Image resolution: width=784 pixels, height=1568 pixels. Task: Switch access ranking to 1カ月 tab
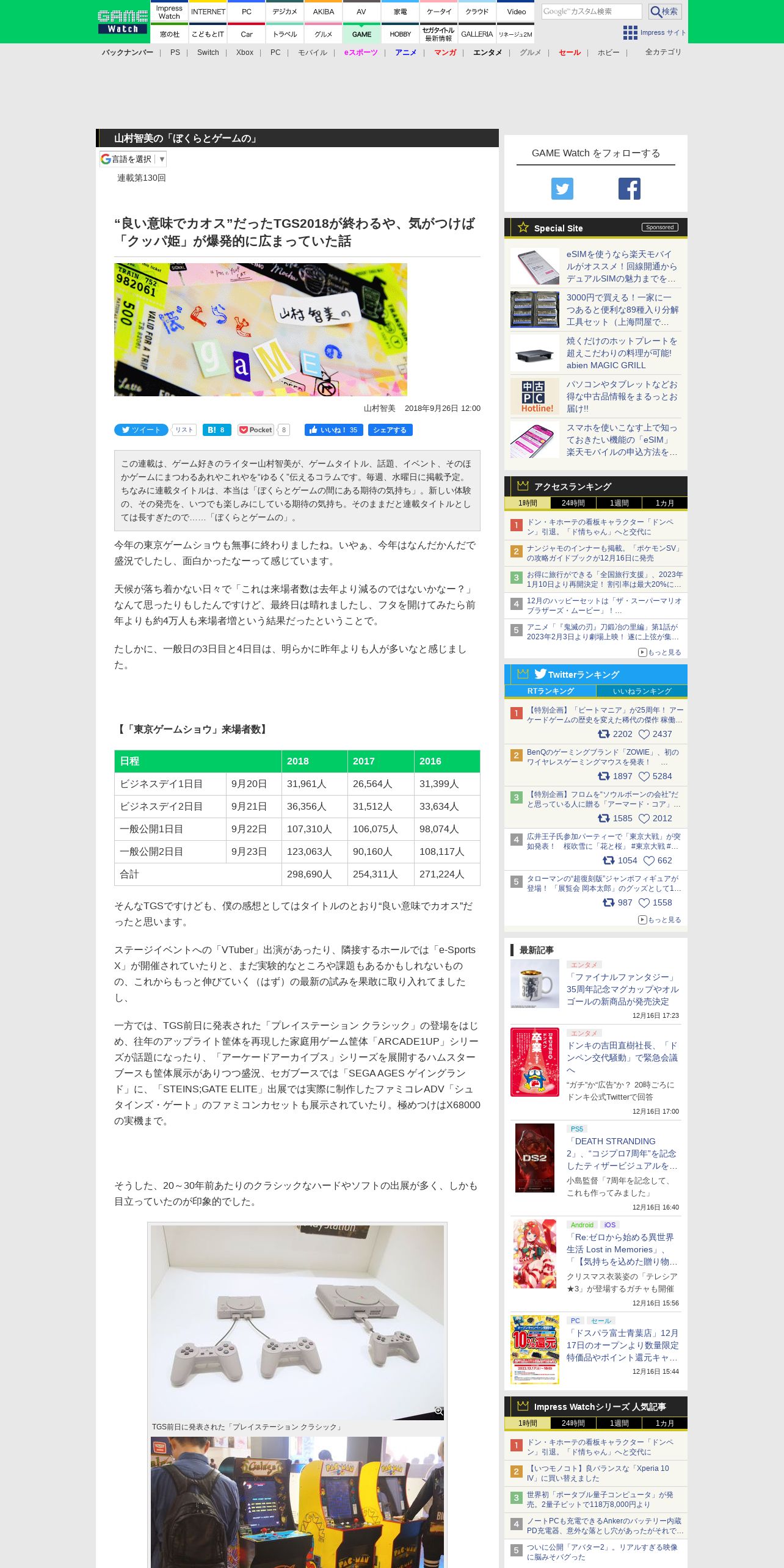[664, 503]
